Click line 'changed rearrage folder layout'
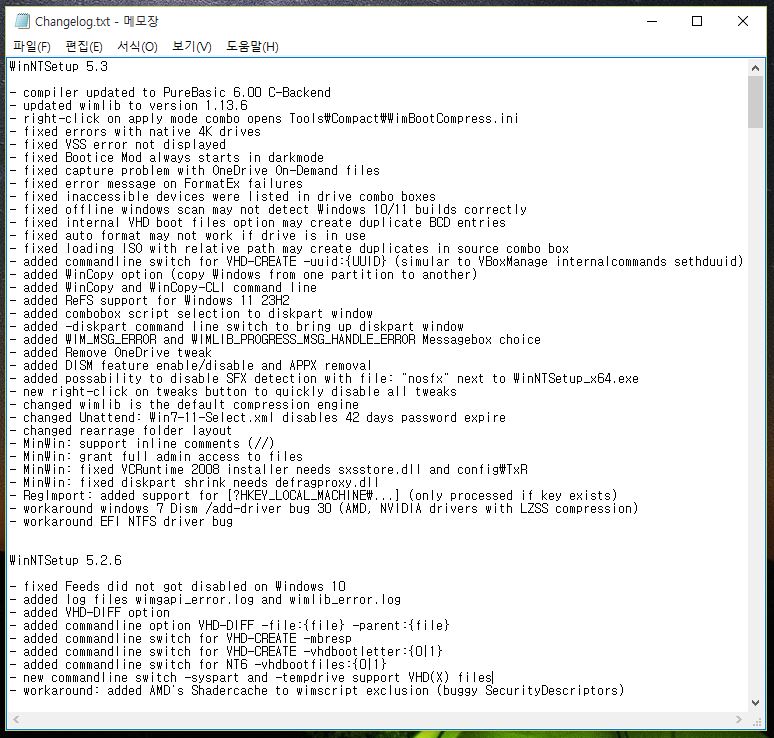774x738 pixels. pos(121,430)
